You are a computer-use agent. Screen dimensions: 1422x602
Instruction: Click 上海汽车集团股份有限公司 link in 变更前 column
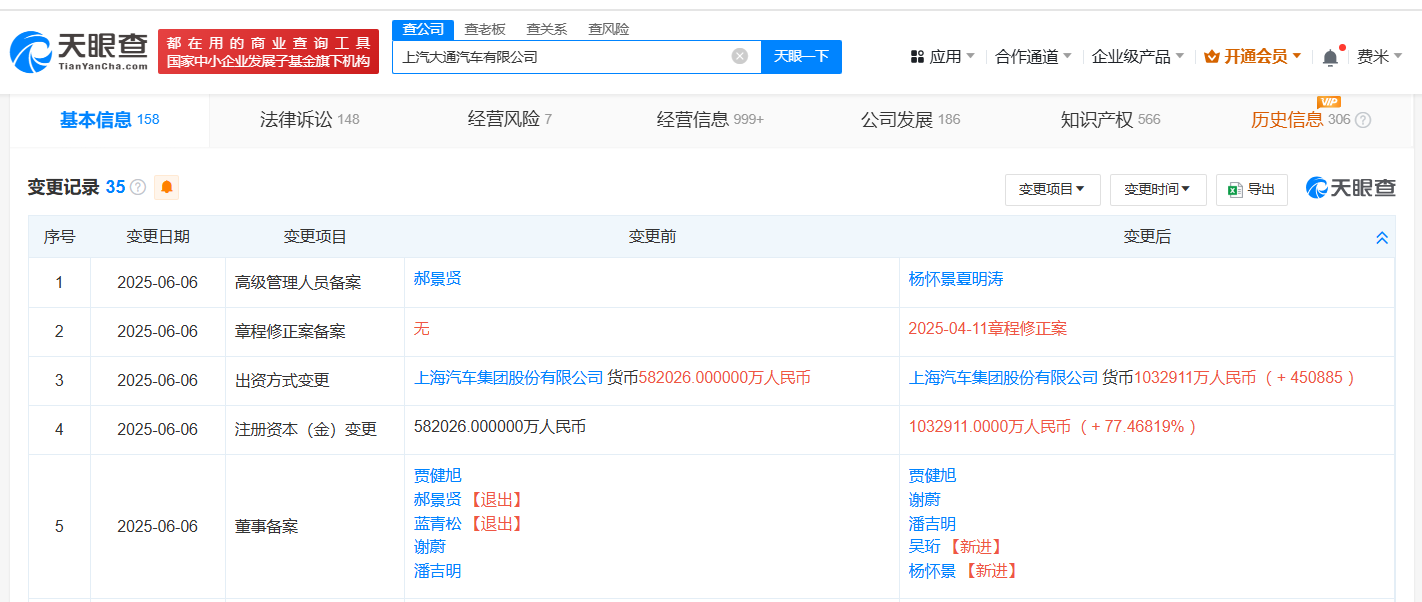point(508,378)
